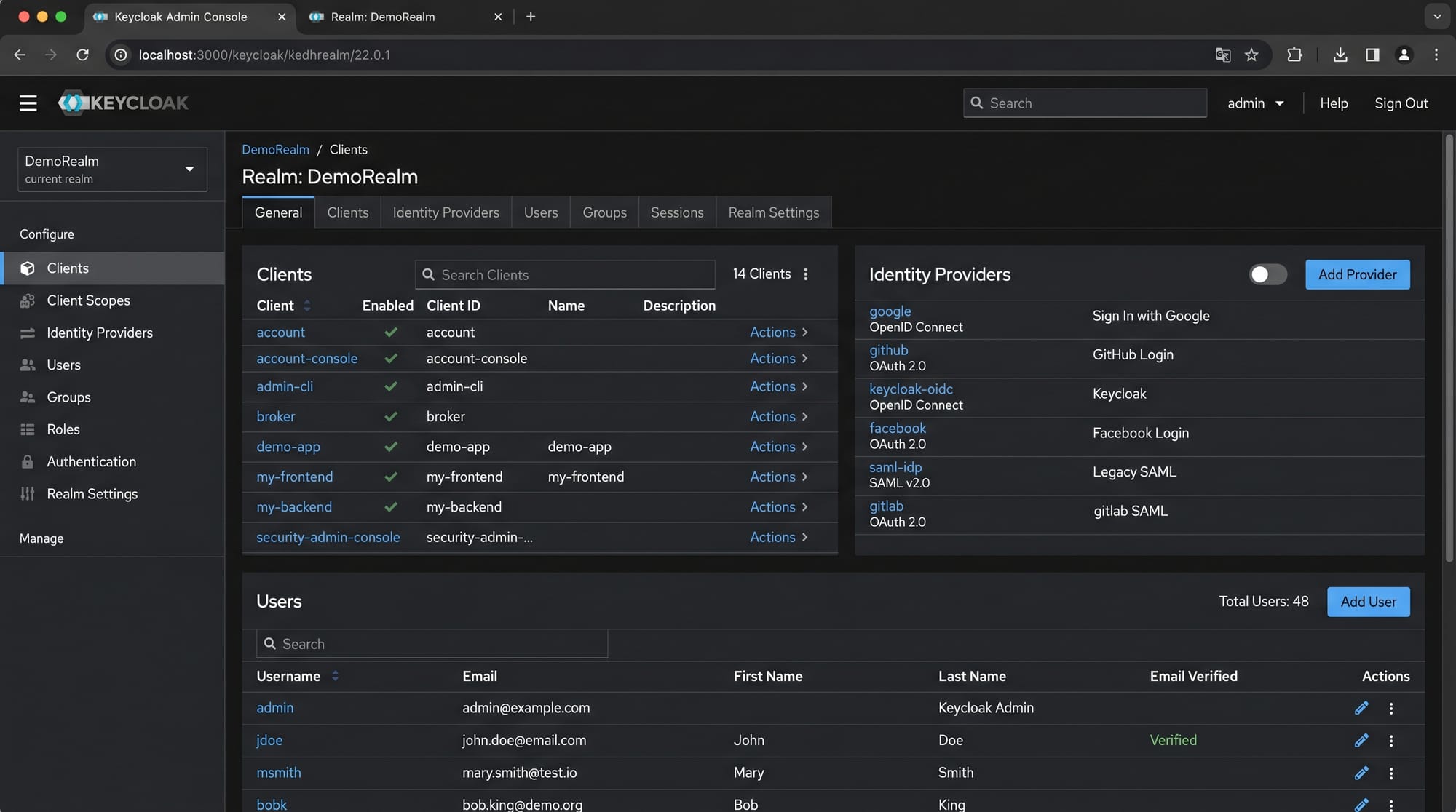Expand Actions for the admin-cli client
Viewport: 1456px width, 812px height.
click(x=779, y=386)
